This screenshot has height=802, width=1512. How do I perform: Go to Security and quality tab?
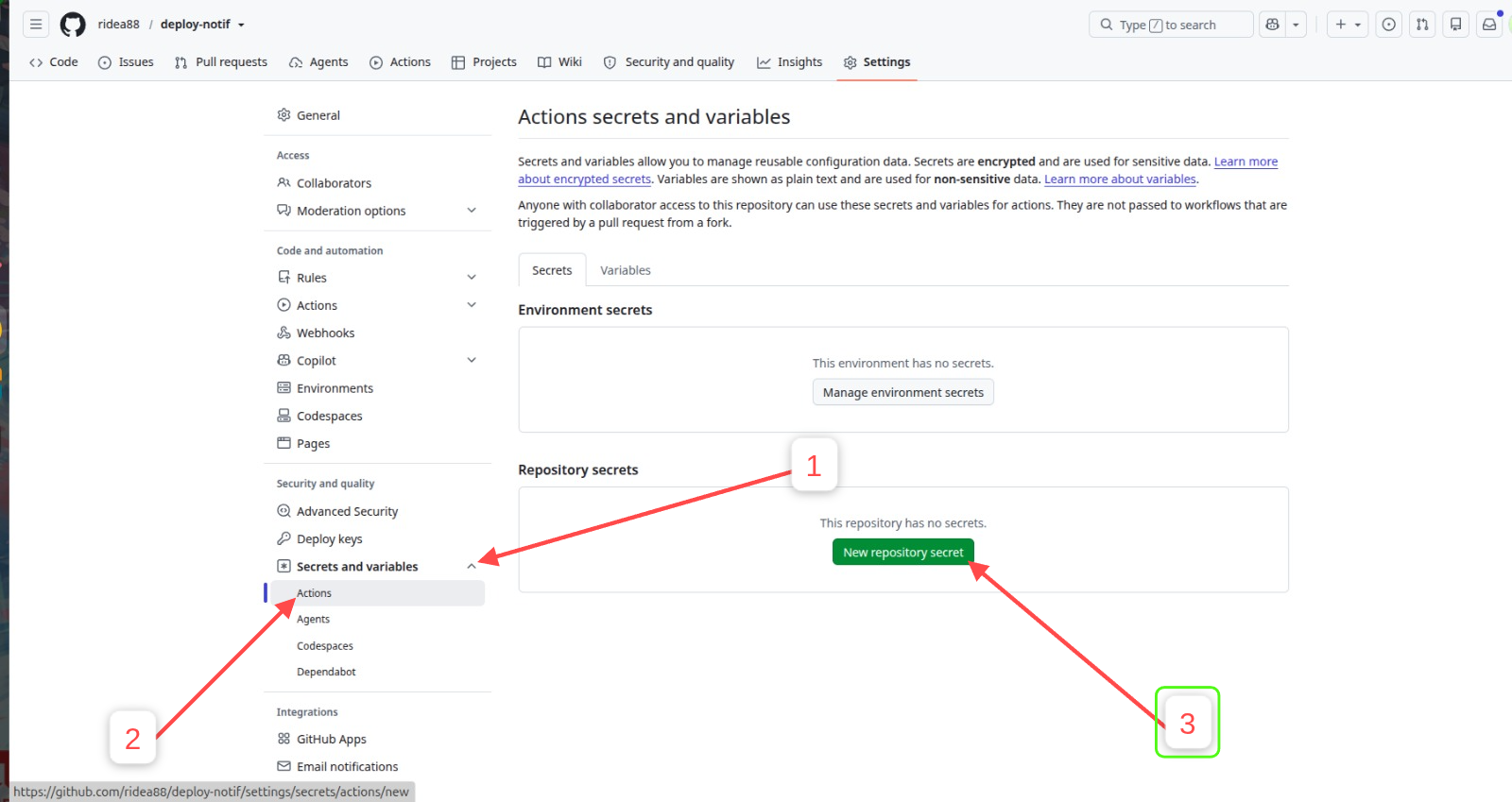669,62
